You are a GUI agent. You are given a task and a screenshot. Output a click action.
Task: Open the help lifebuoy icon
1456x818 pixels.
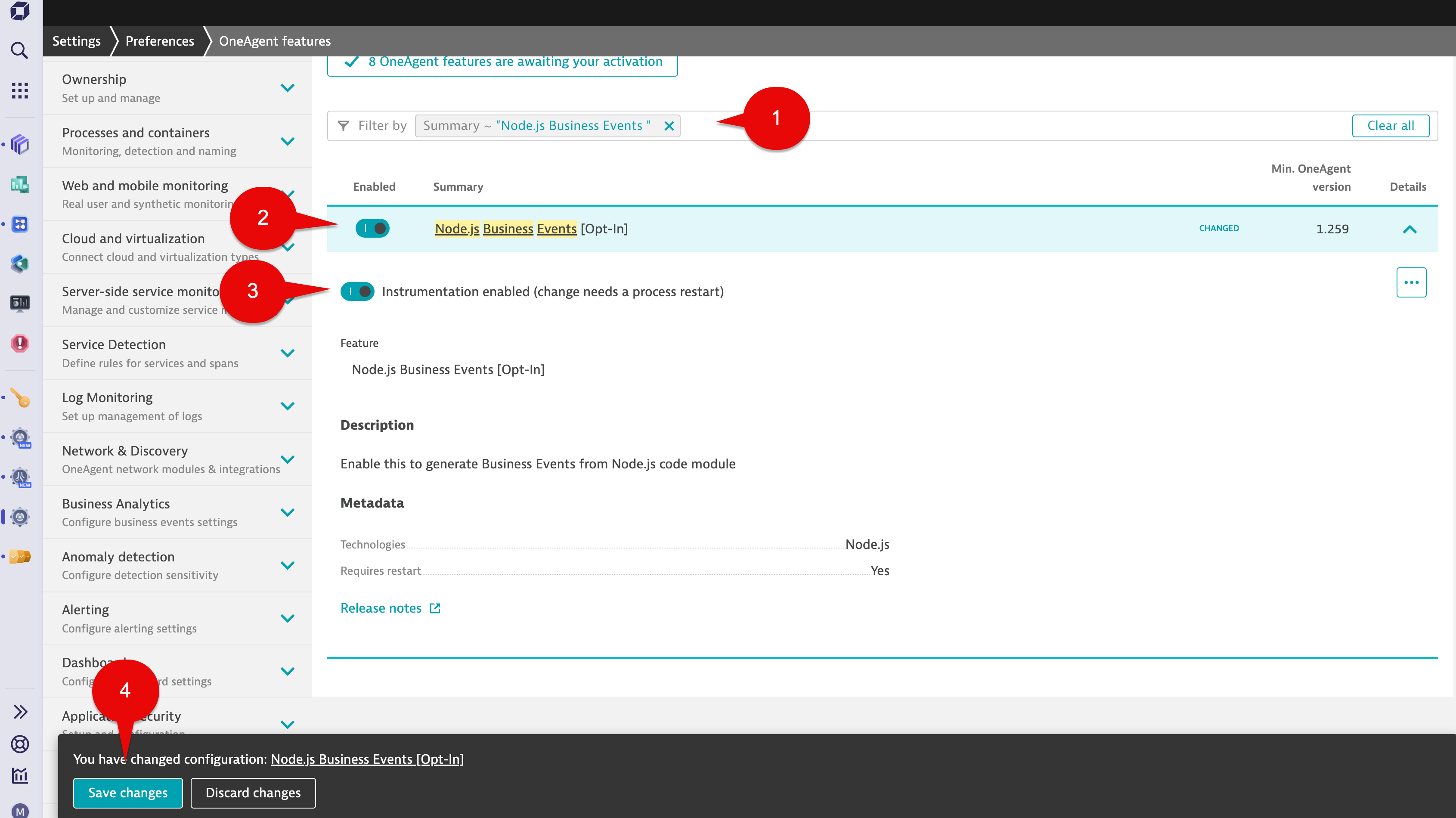(x=20, y=744)
